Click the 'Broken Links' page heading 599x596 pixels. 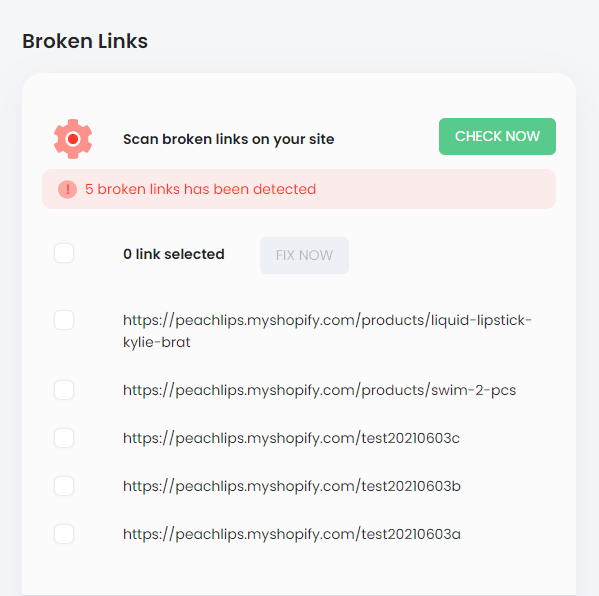pyautogui.click(x=85, y=41)
